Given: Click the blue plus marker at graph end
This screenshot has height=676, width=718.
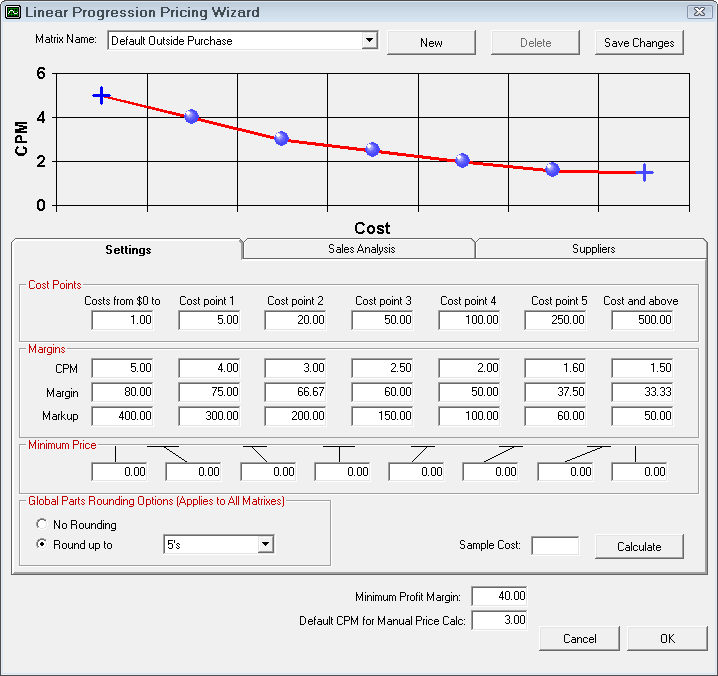Looking at the screenshot, I should [645, 173].
